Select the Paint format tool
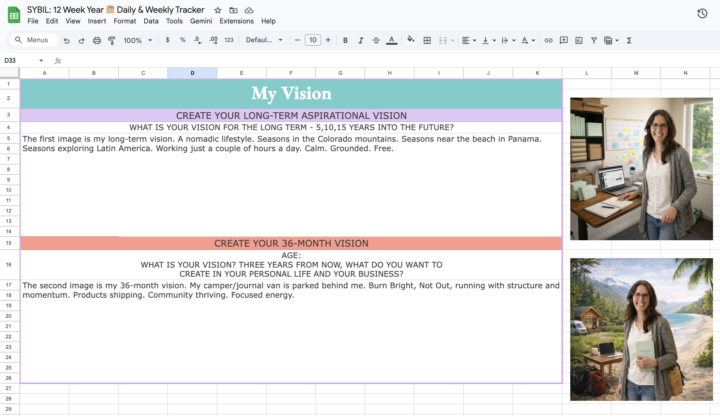The image size is (720, 416). pyautogui.click(x=111, y=40)
